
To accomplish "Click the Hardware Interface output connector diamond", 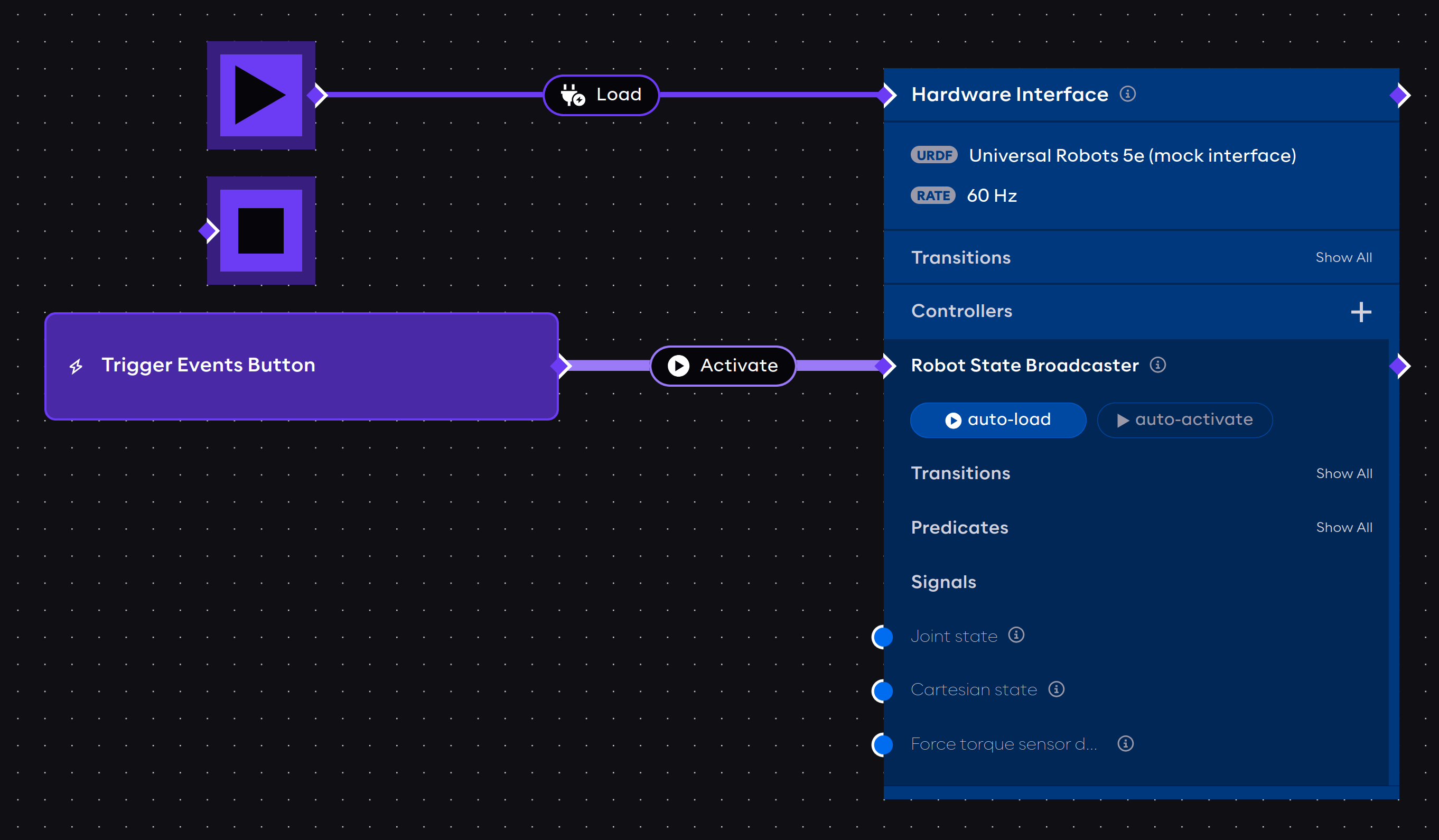I will (x=1399, y=95).
